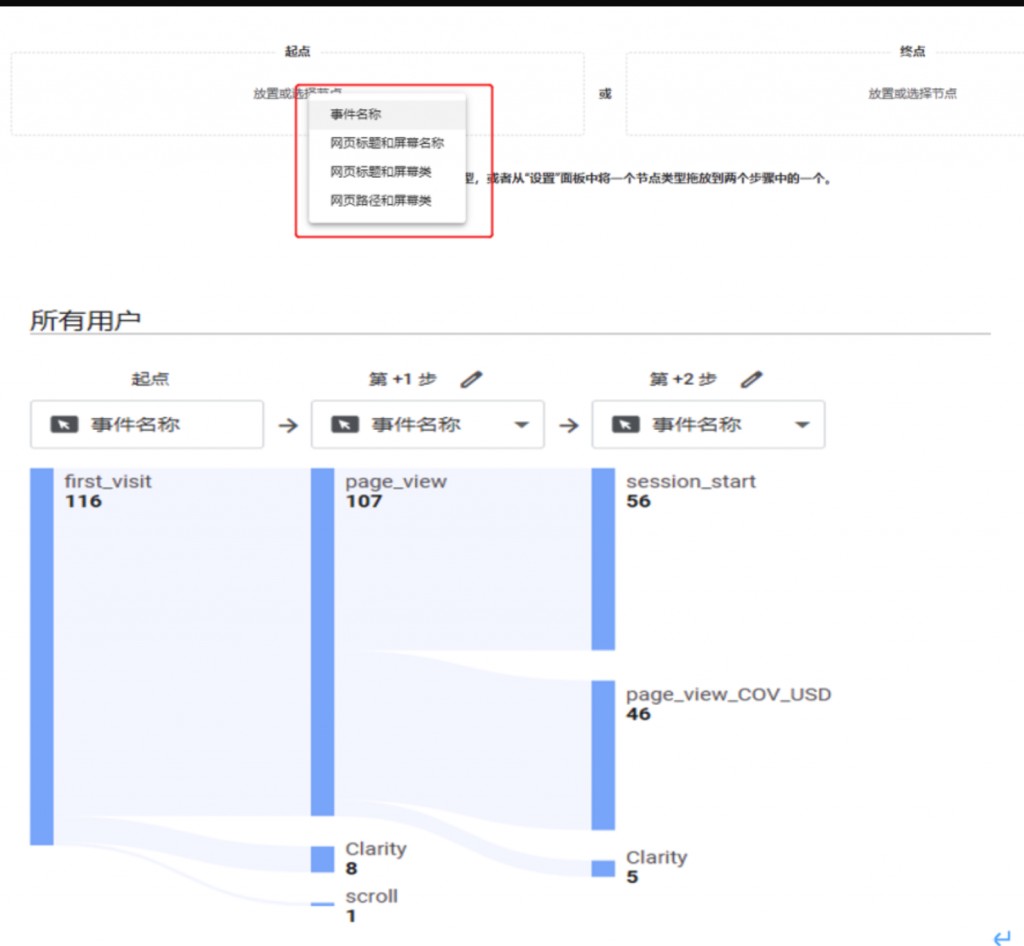The image size is (1024, 946).
Task: Click the arrow between step +1 and step +2
Action: pos(569,425)
